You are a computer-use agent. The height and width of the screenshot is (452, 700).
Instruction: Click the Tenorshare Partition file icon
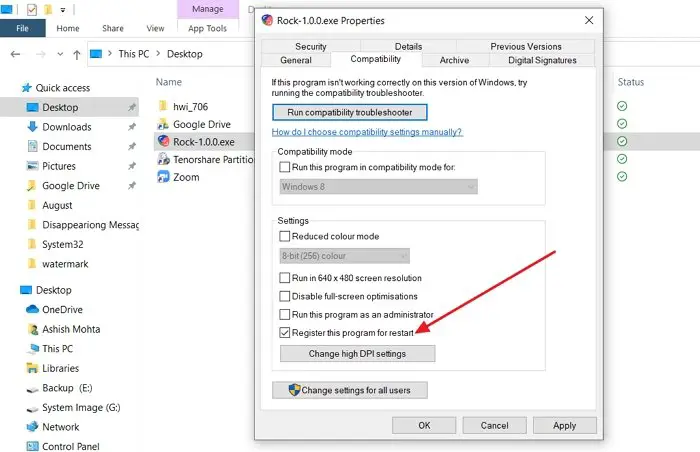163,159
